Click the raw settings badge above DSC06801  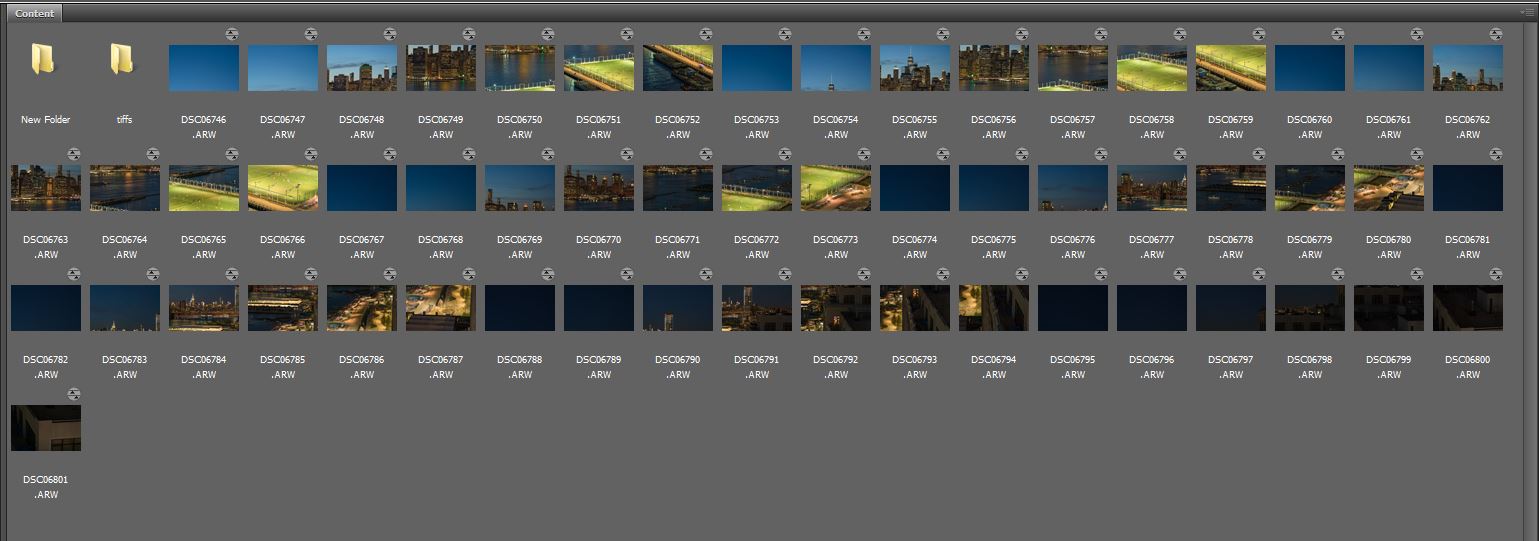click(x=73, y=394)
